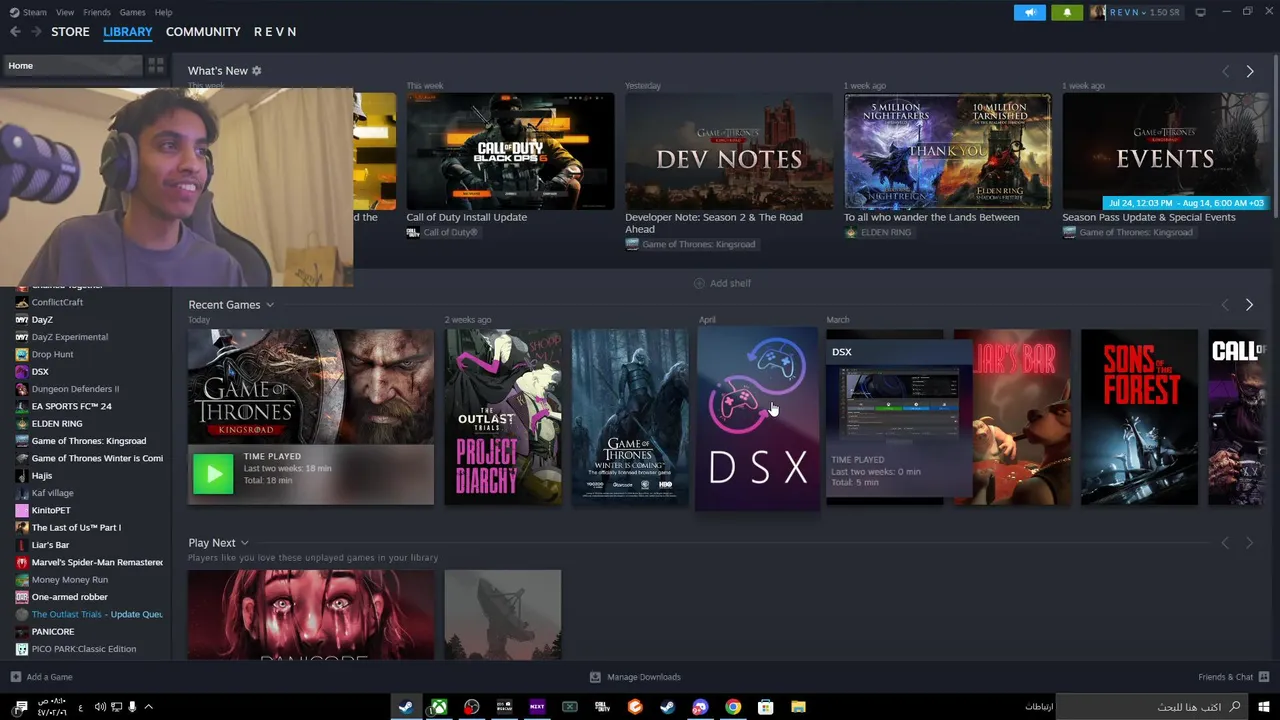
Task: Open Google Chrome from the taskbar
Action: 733,707
